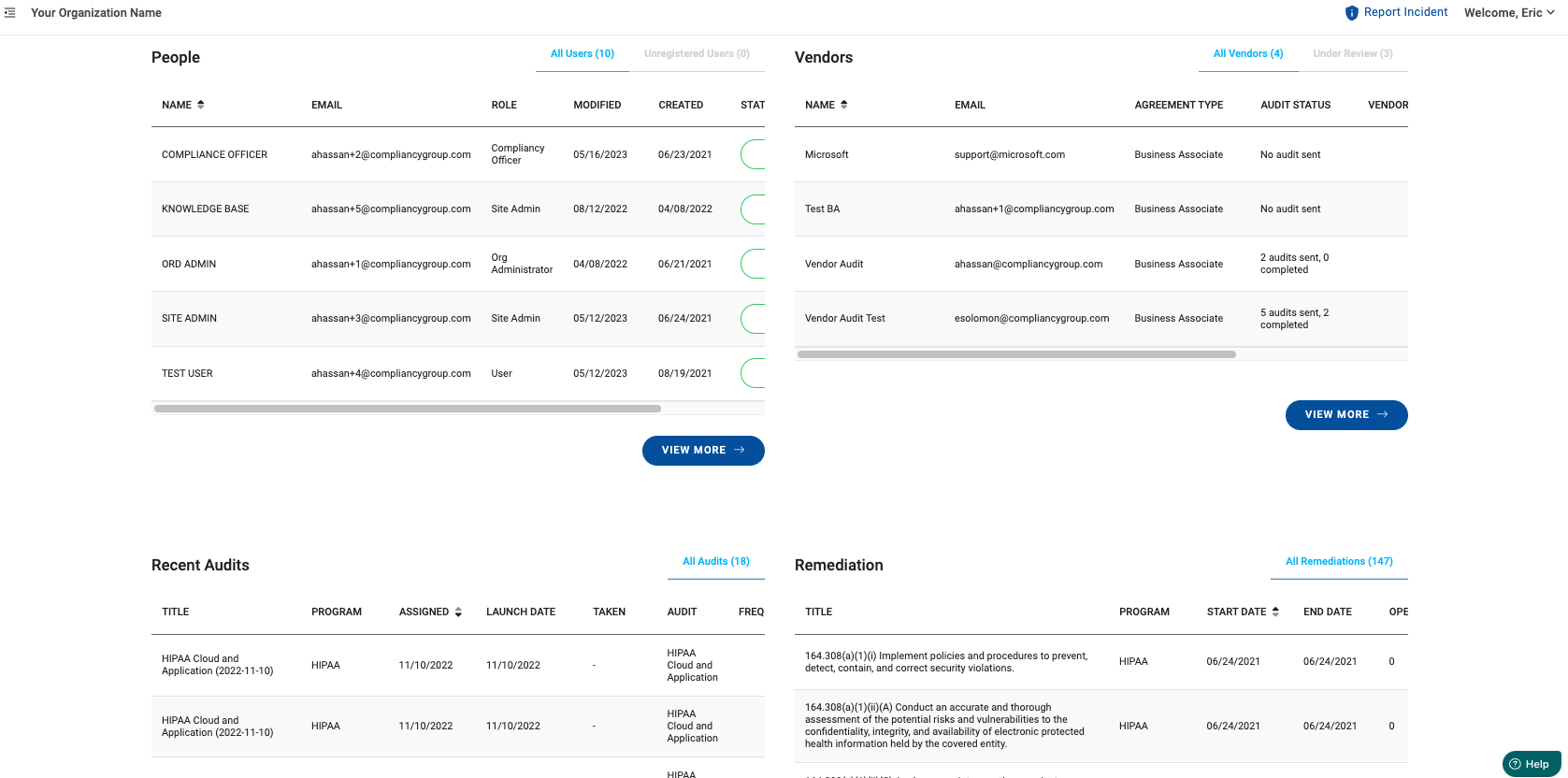This screenshot has width=1568, height=778.
Task: Sort Recent Audits by Assigned arrows
Action: tap(458, 612)
